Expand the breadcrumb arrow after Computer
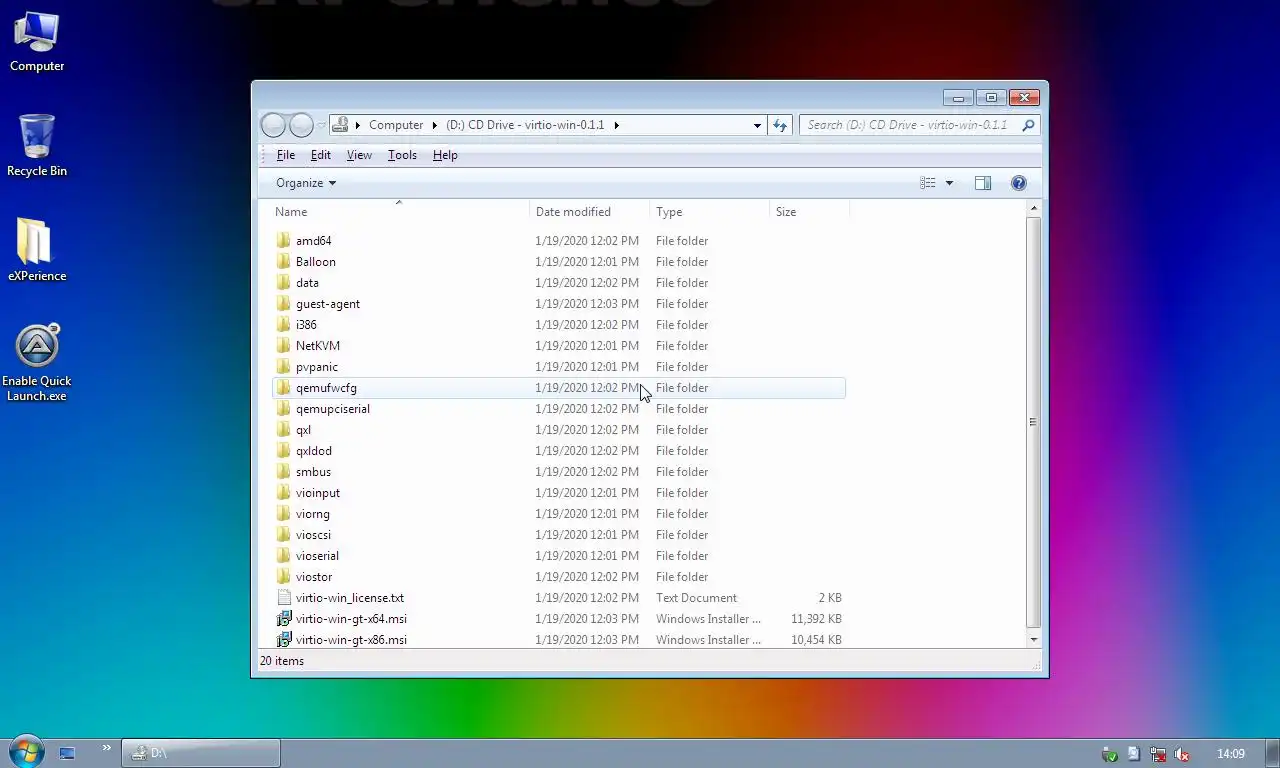This screenshot has height=768, width=1280. [x=434, y=125]
